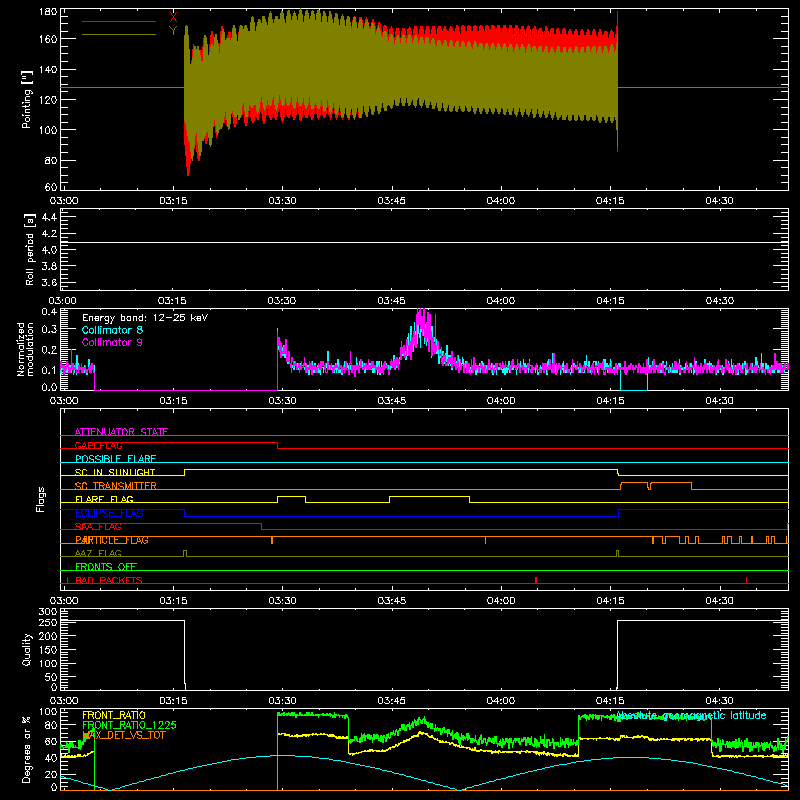This screenshot has height=800, width=800.
Task: Click the Quality curve drop near 03:16
Action: point(185,653)
